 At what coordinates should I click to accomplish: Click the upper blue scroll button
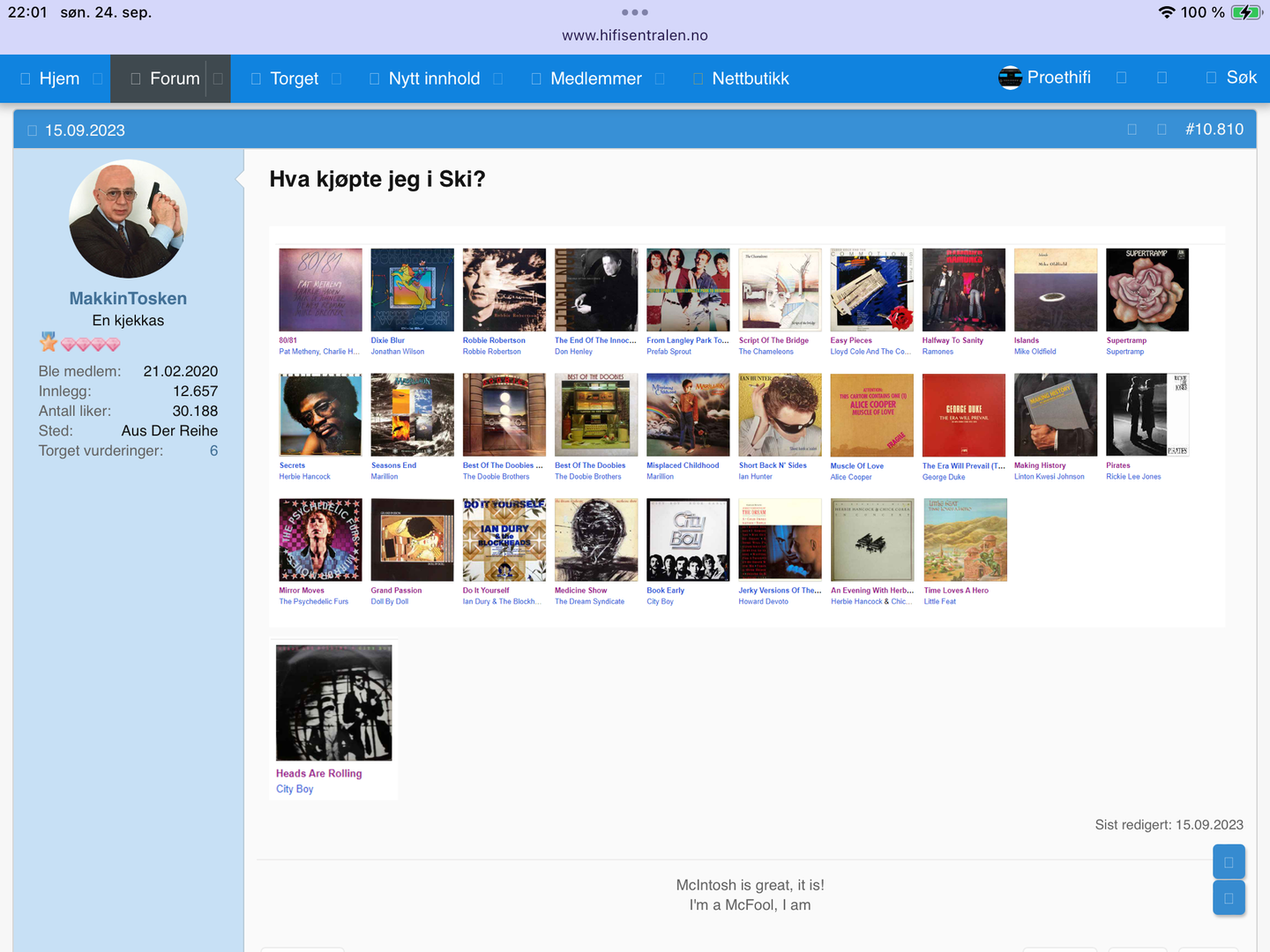click(x=1229, y=861)
